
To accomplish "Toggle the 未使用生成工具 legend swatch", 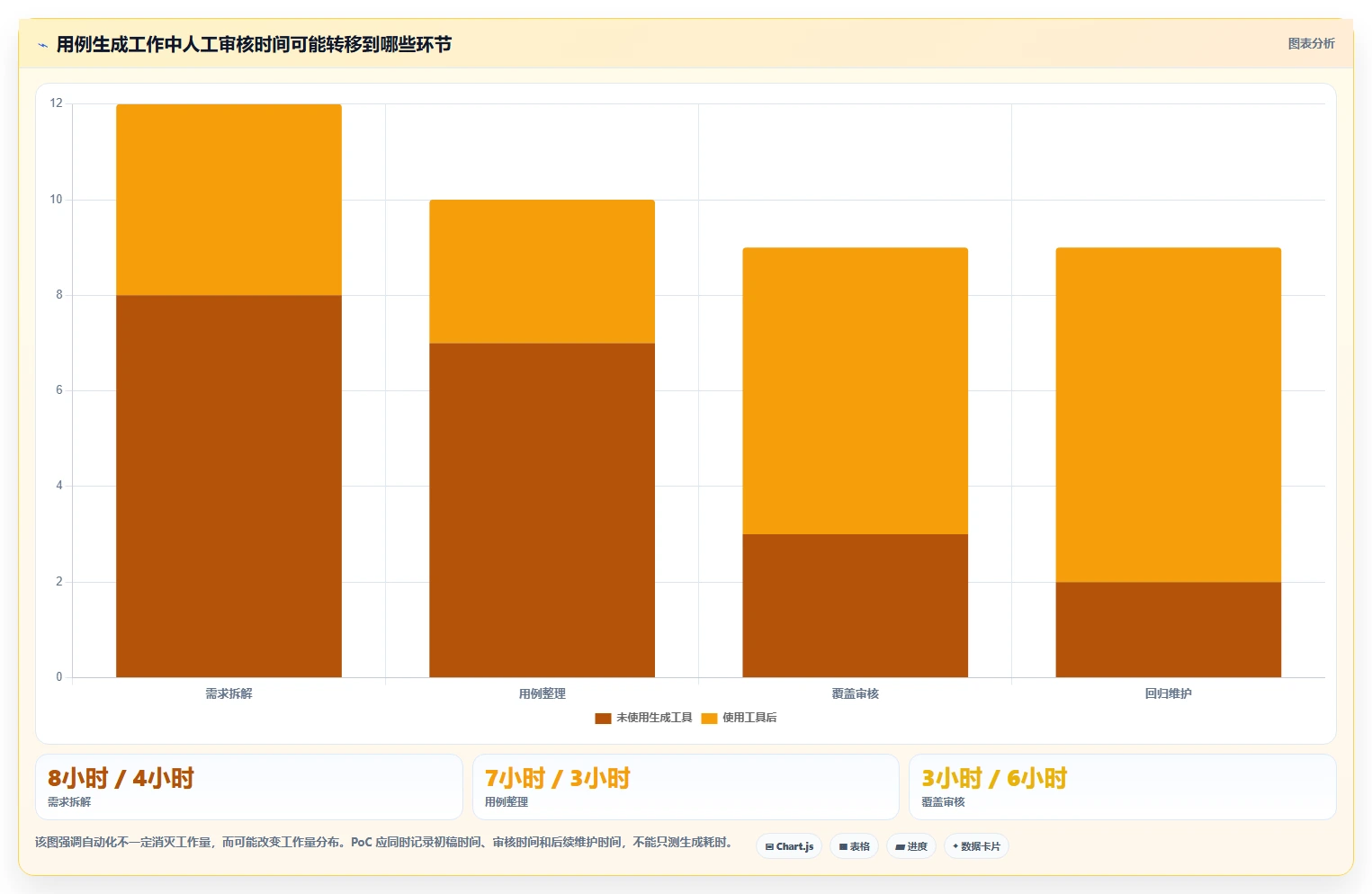I will point(603,718).
